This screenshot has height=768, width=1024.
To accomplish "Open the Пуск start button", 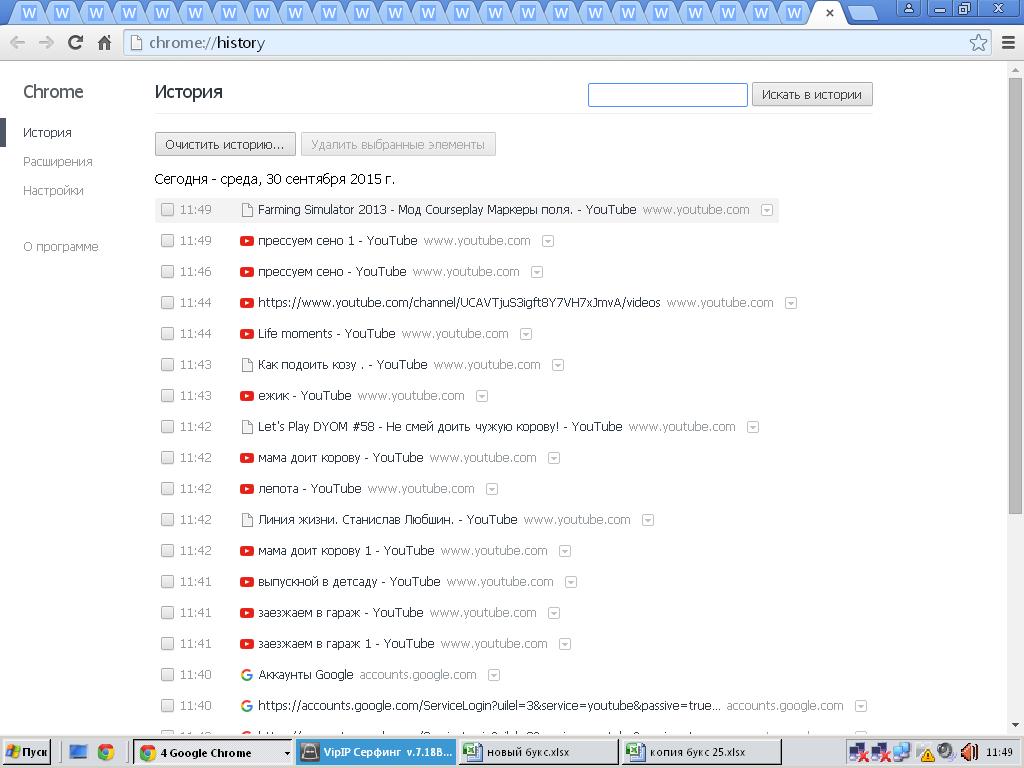I will pyautogui.click(x=27, y=752).
